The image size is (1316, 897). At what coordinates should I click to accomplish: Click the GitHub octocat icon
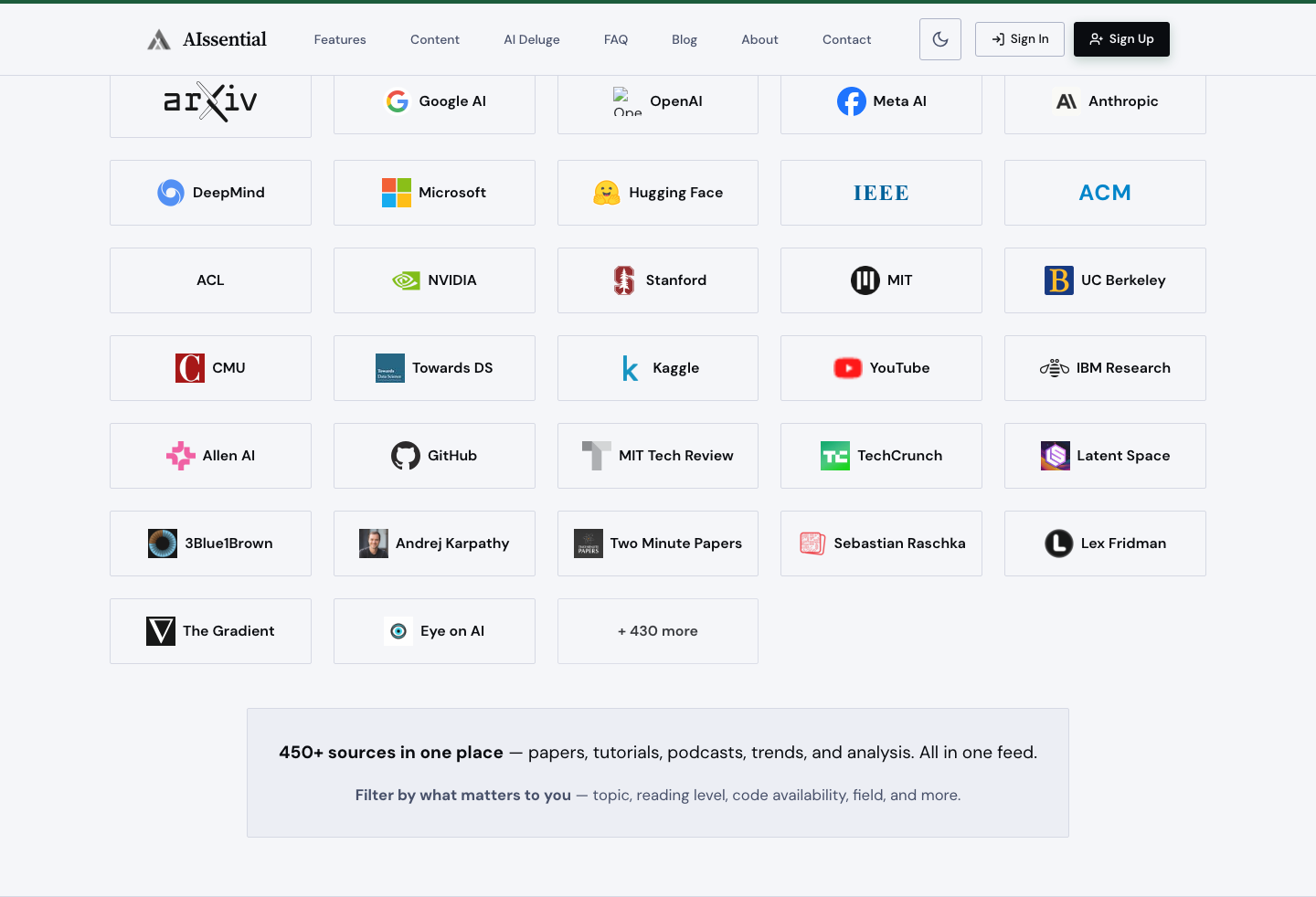(x=406, y=456)
